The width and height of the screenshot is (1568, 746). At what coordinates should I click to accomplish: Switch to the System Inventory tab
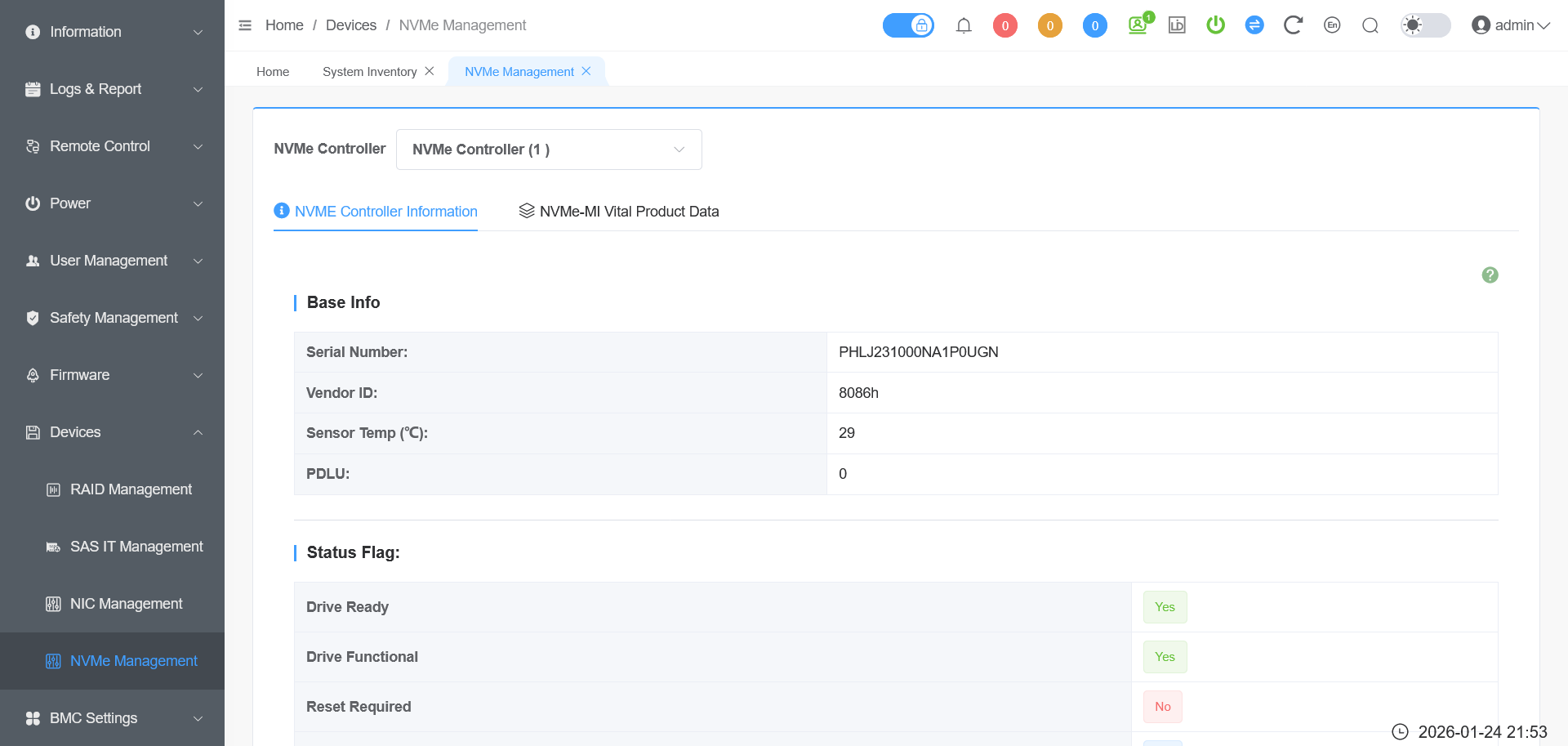[x=369, y=72]
